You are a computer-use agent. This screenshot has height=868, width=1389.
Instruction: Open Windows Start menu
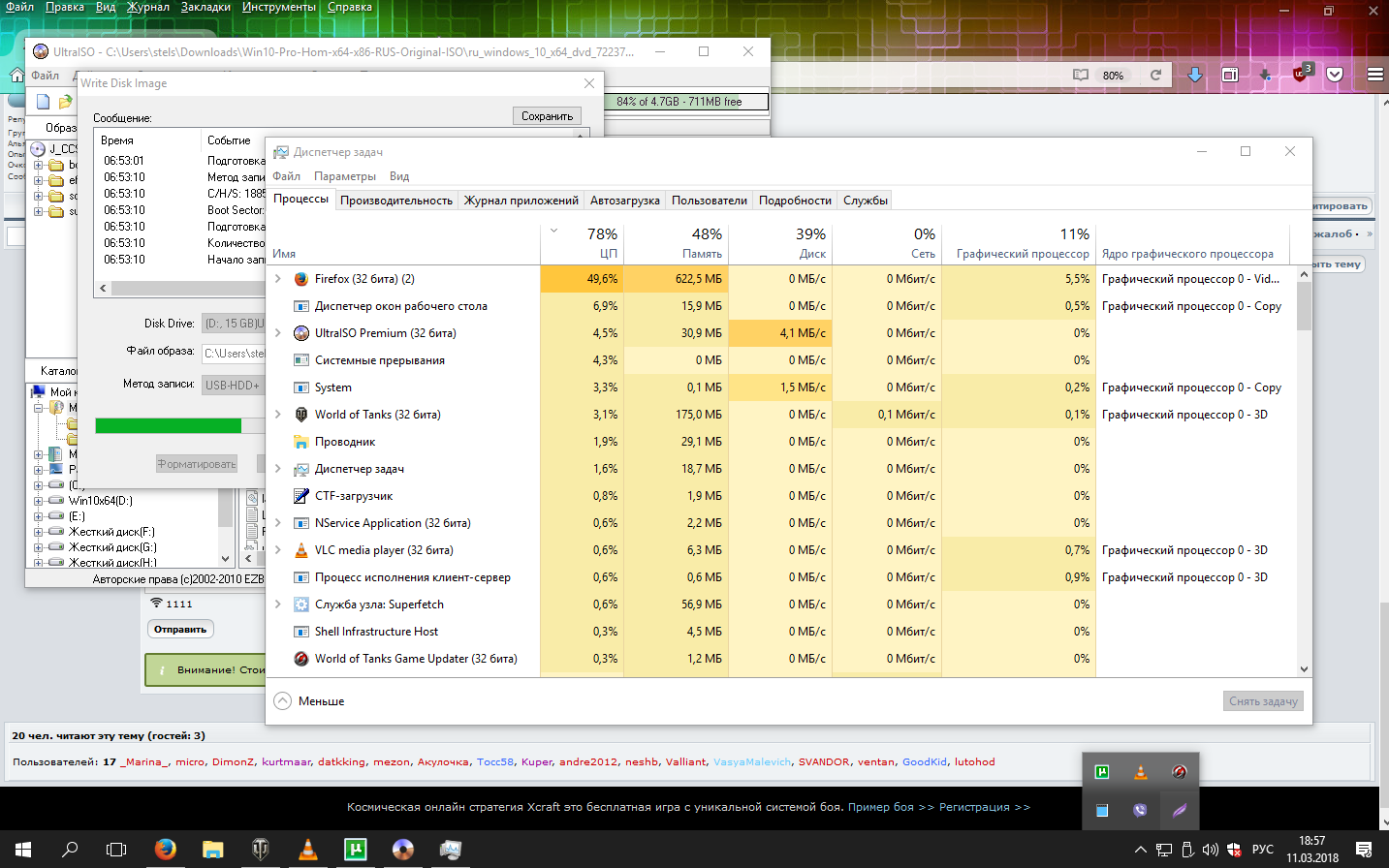click(x=23, y=850)
